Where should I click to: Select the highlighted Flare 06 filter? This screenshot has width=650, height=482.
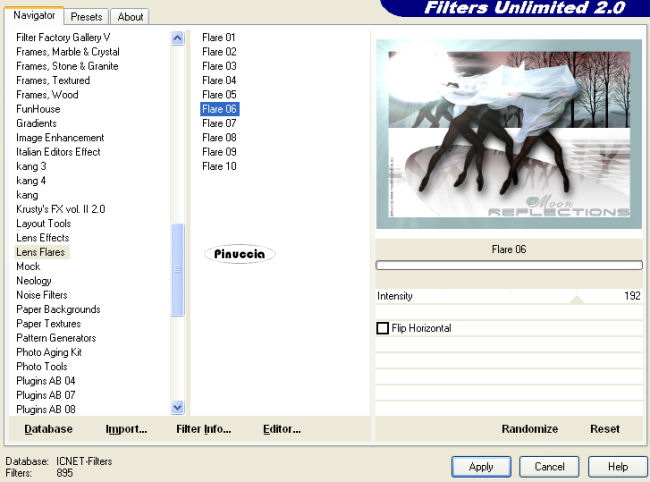[x=219, y=109]
